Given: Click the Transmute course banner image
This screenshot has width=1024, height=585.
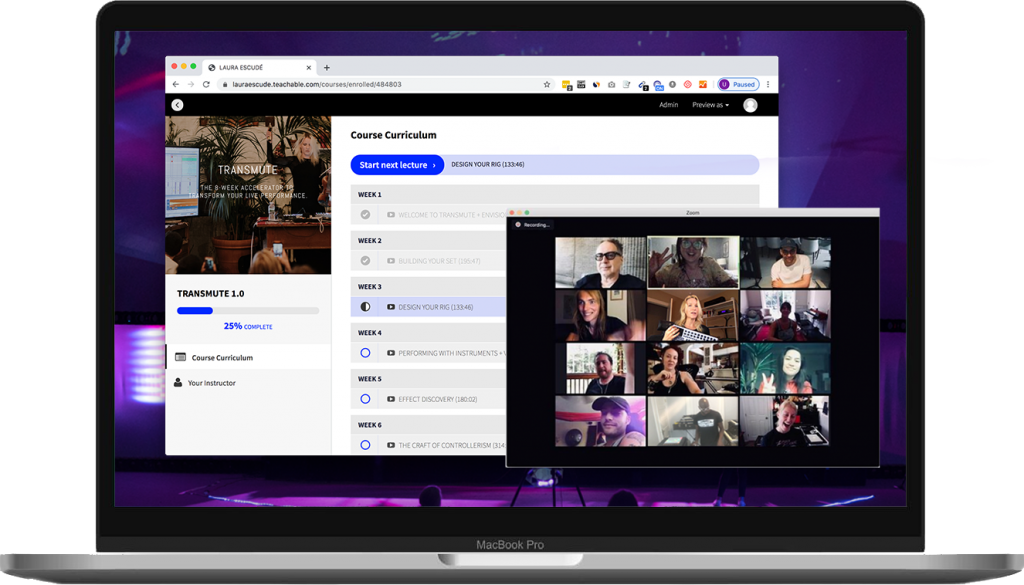Looking at the screenshot, I should click(248, 195).
